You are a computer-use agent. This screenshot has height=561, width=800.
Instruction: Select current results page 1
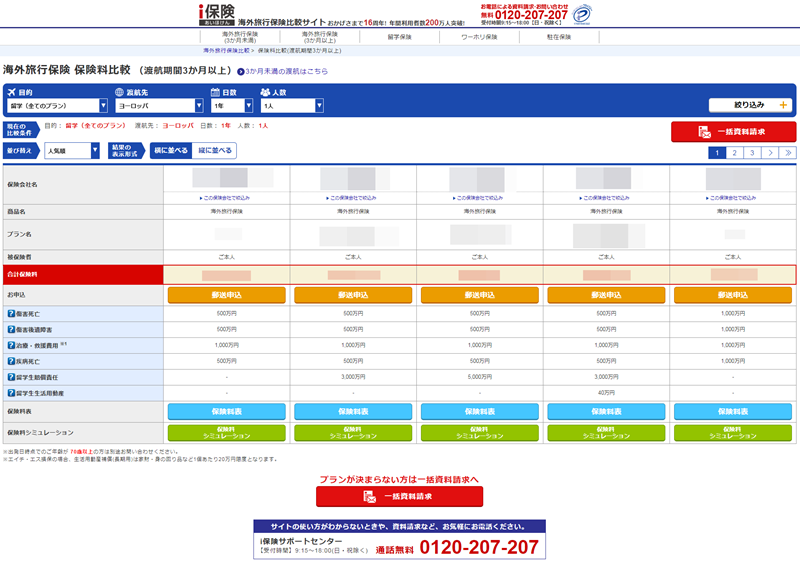717,152
